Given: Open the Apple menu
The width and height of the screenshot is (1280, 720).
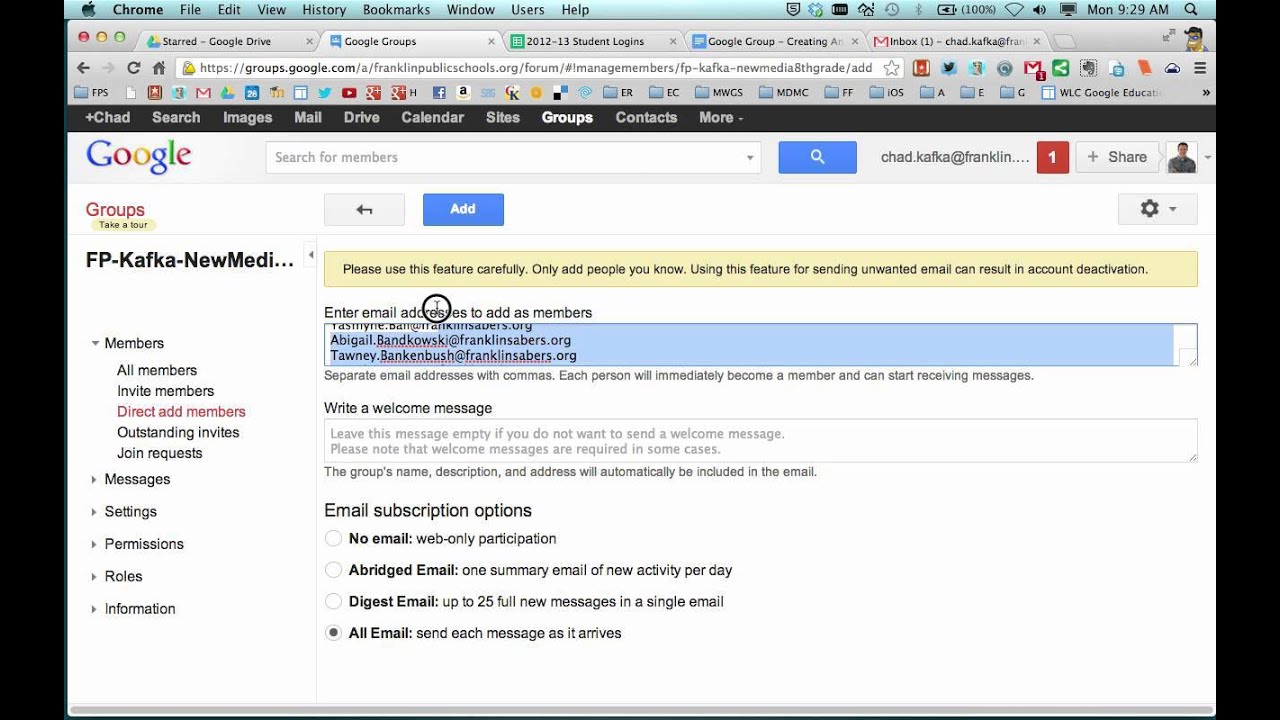Looking at the screenshot, I should tap(87, 10).
